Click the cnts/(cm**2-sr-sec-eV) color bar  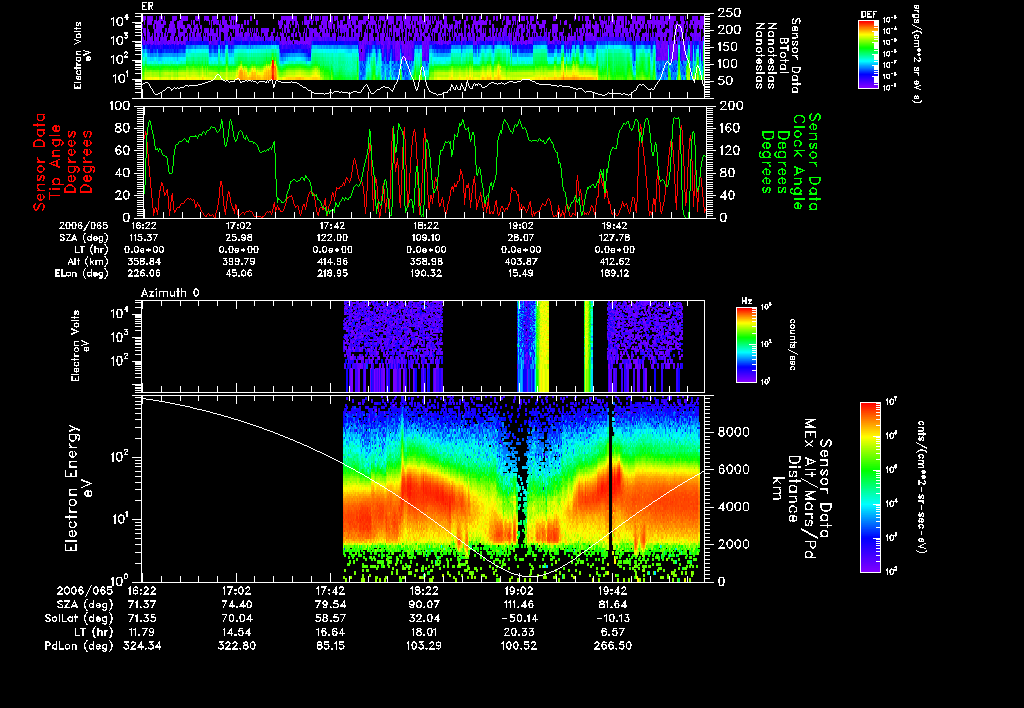coord(870,487)
